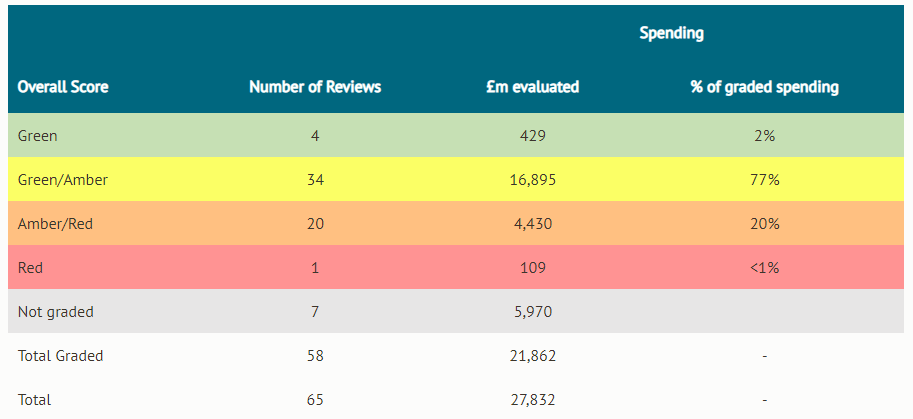Click the Spending group header
Viewport: 913px width, 419px height.
671,33
